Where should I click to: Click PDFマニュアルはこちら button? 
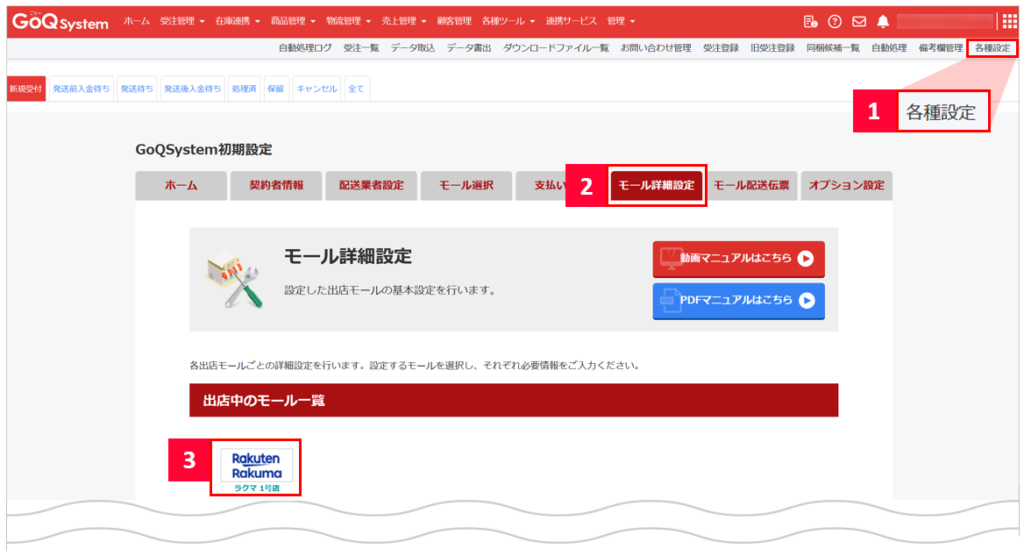738,300
